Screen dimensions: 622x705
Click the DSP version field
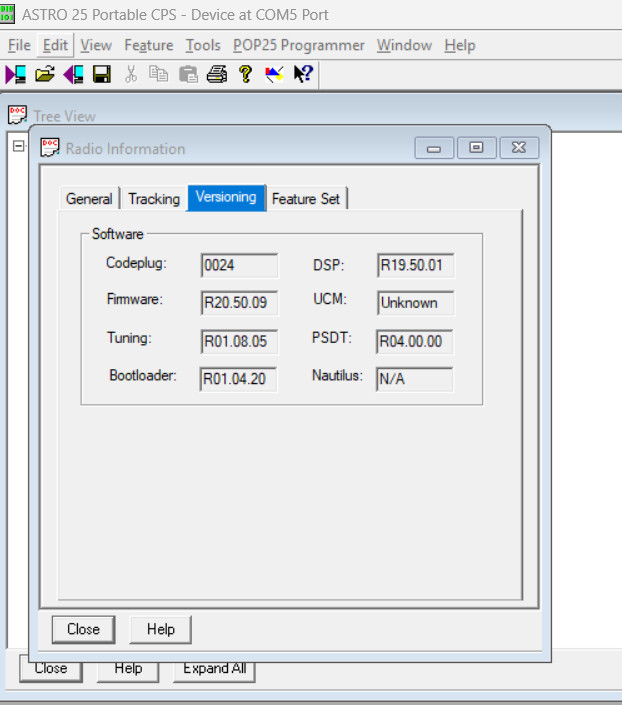(415, 266)
